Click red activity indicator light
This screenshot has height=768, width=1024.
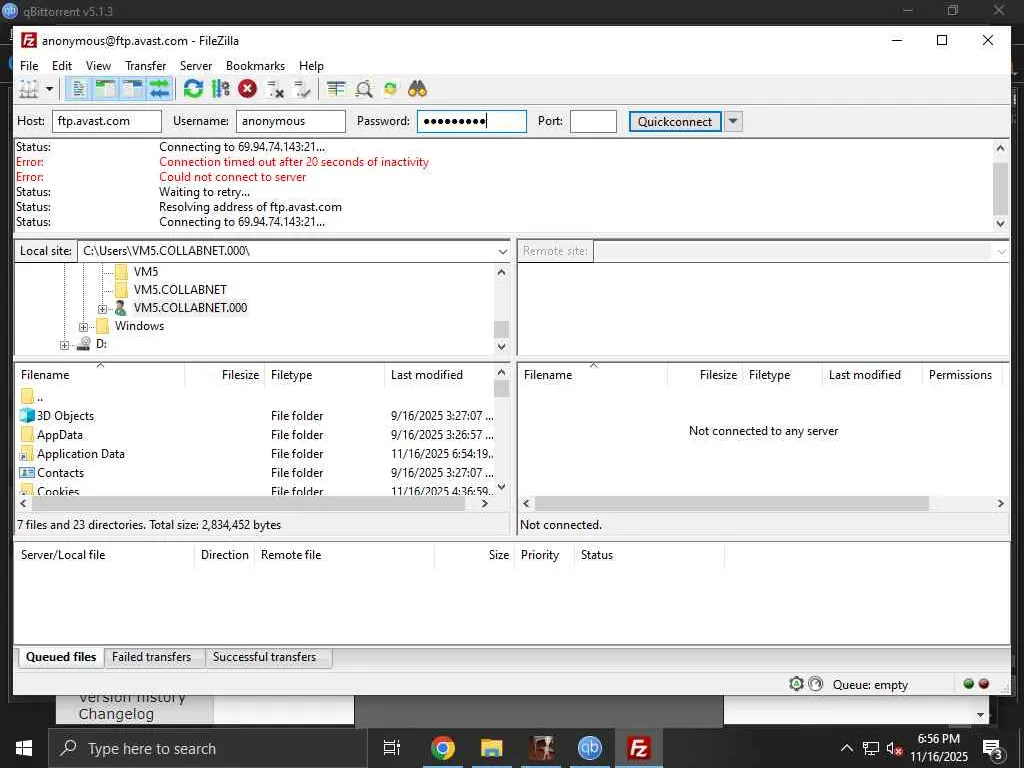click(x=984, y=684)
